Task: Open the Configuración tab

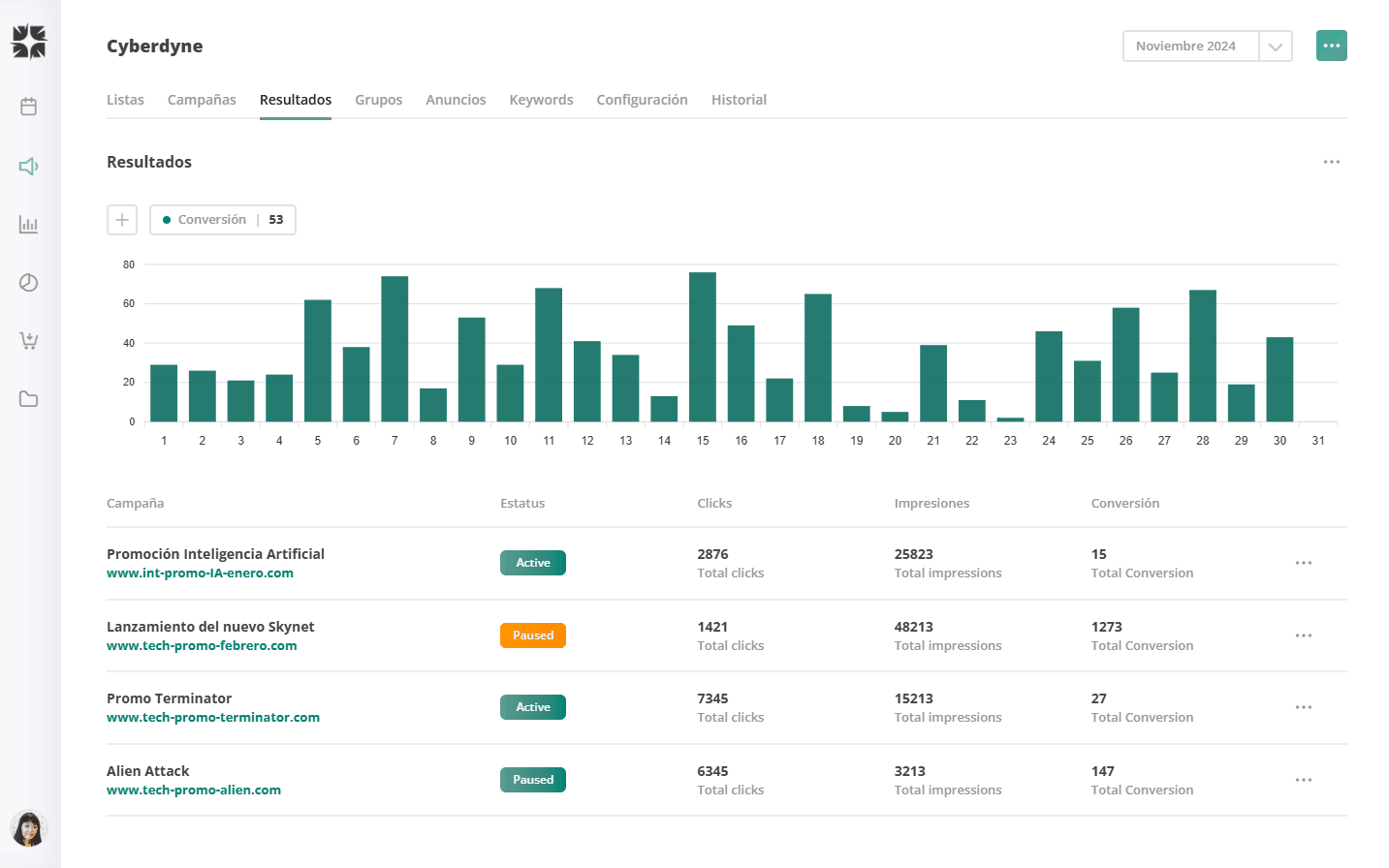Action: pos(642,99)
